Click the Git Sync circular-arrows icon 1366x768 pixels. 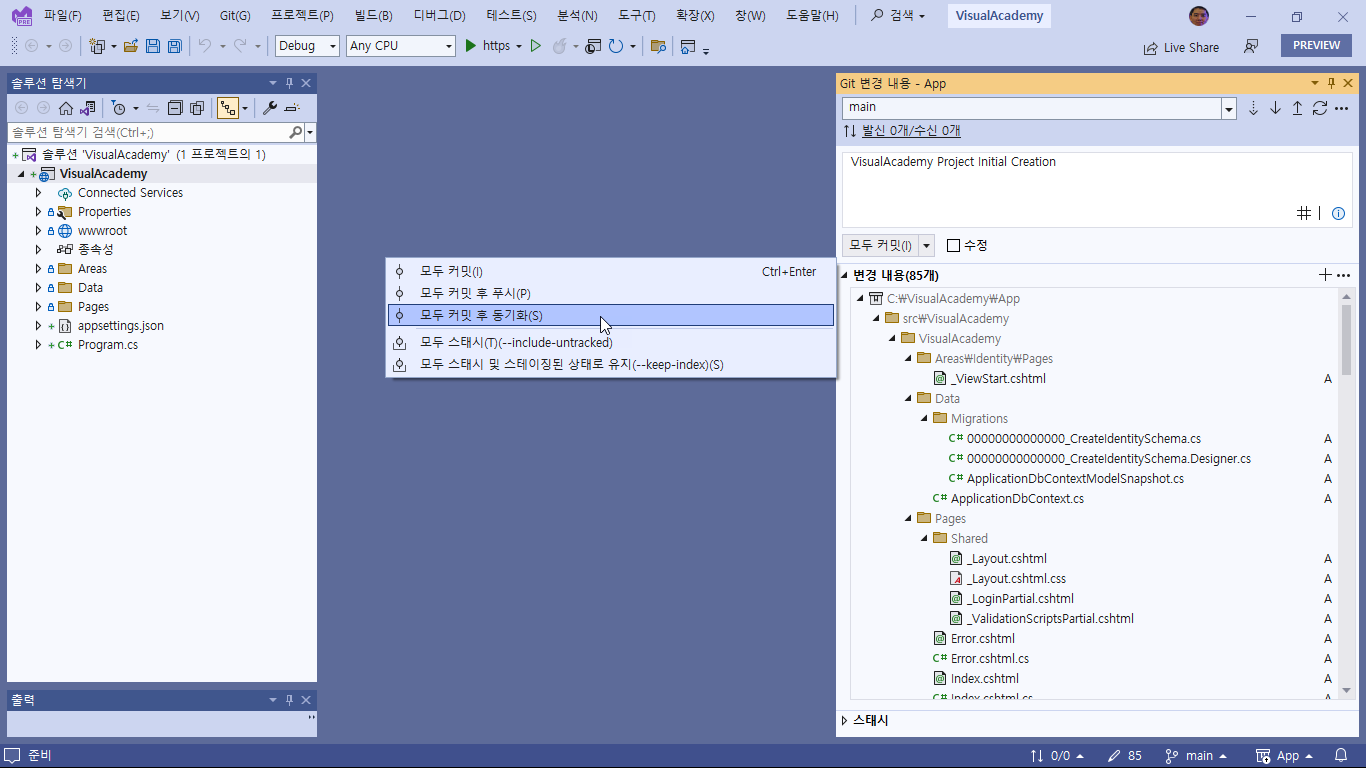[x=1319, y=108]
